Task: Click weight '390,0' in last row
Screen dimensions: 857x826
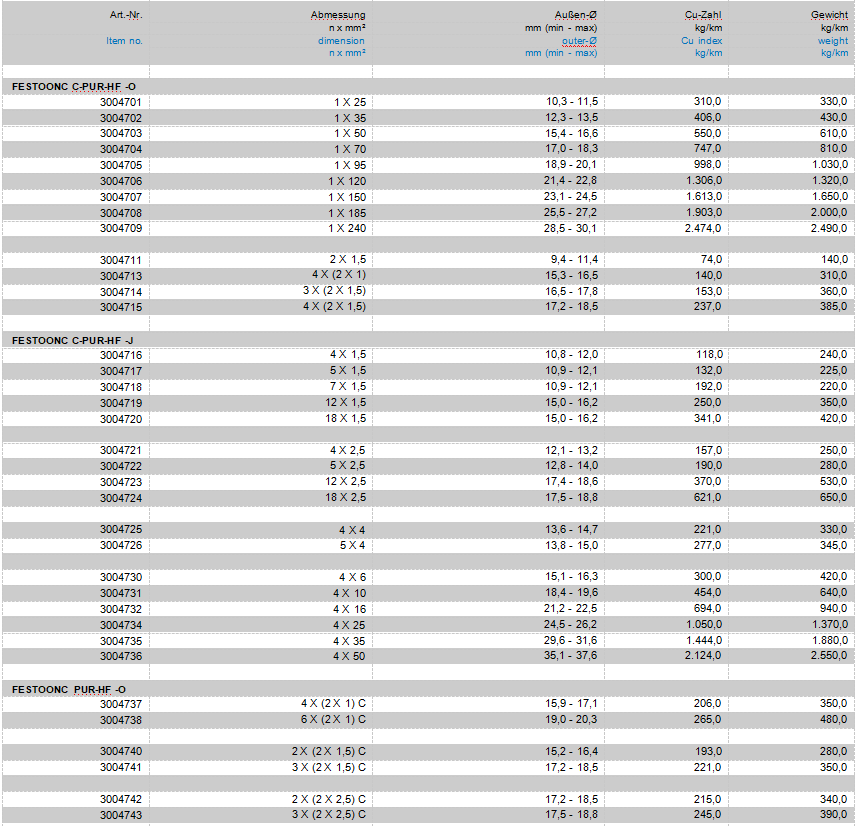Action: point(833,815)
